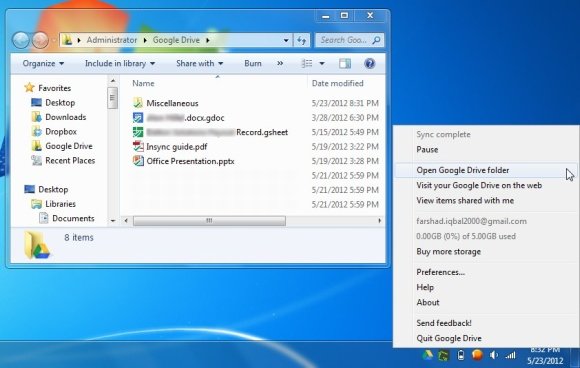Toggle the preview pane icon
The width and height of the screenshot is (580, 368).
click(345, 64)
